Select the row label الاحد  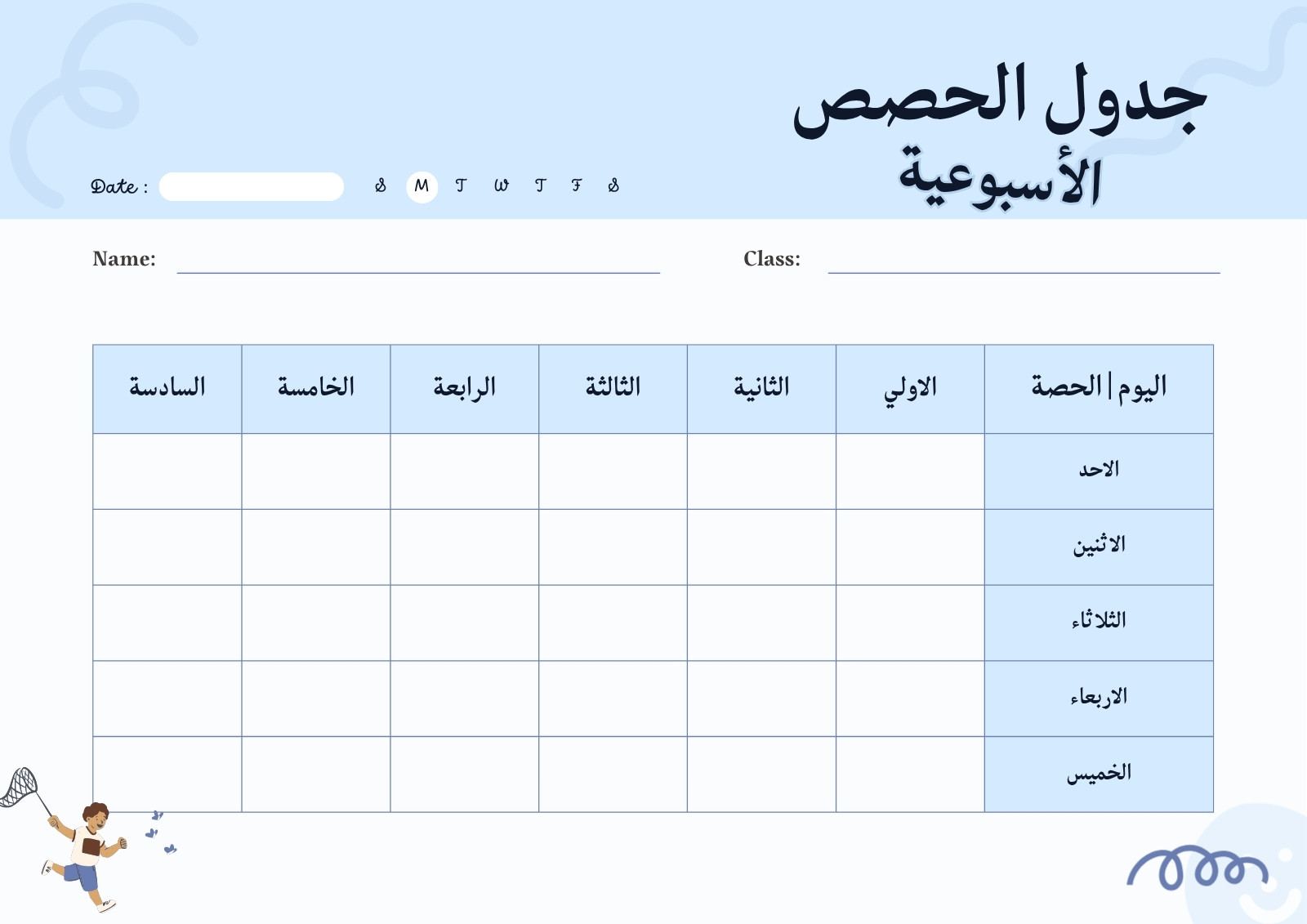(x=1099, y=471)
